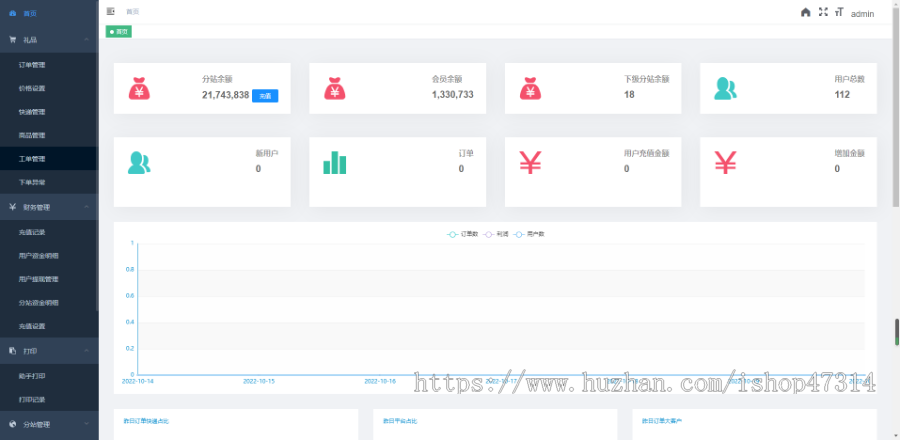Click the document icon beside 打印
900x440 pixels.
13,351
